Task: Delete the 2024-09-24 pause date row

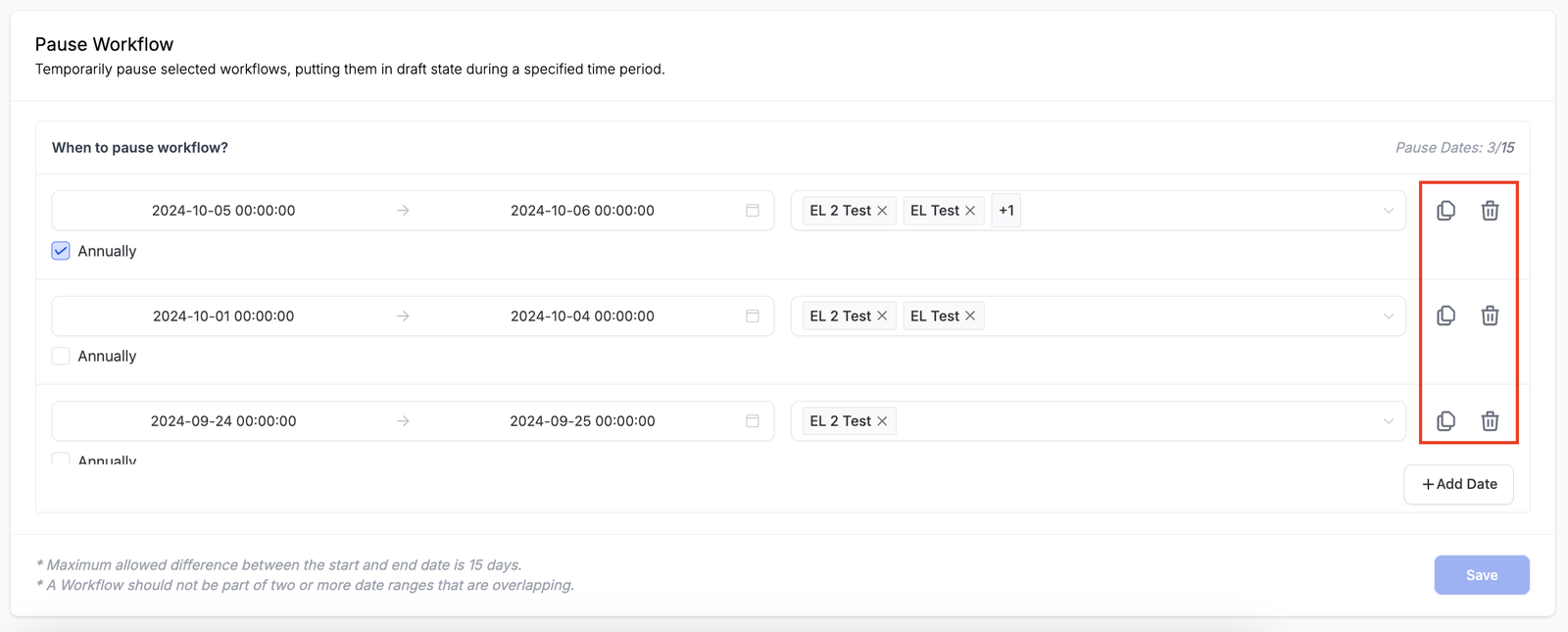Action: point(1490,421)
